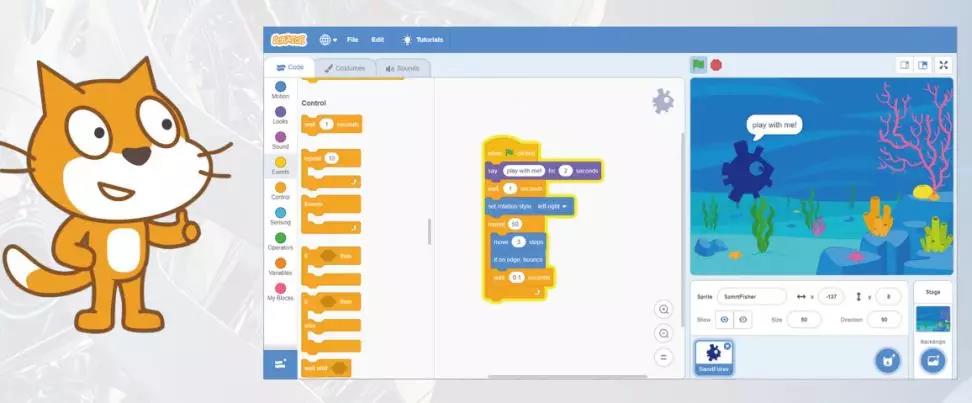Click the gear sprite on stage
The image size is (972, 403).
point(748,170)
